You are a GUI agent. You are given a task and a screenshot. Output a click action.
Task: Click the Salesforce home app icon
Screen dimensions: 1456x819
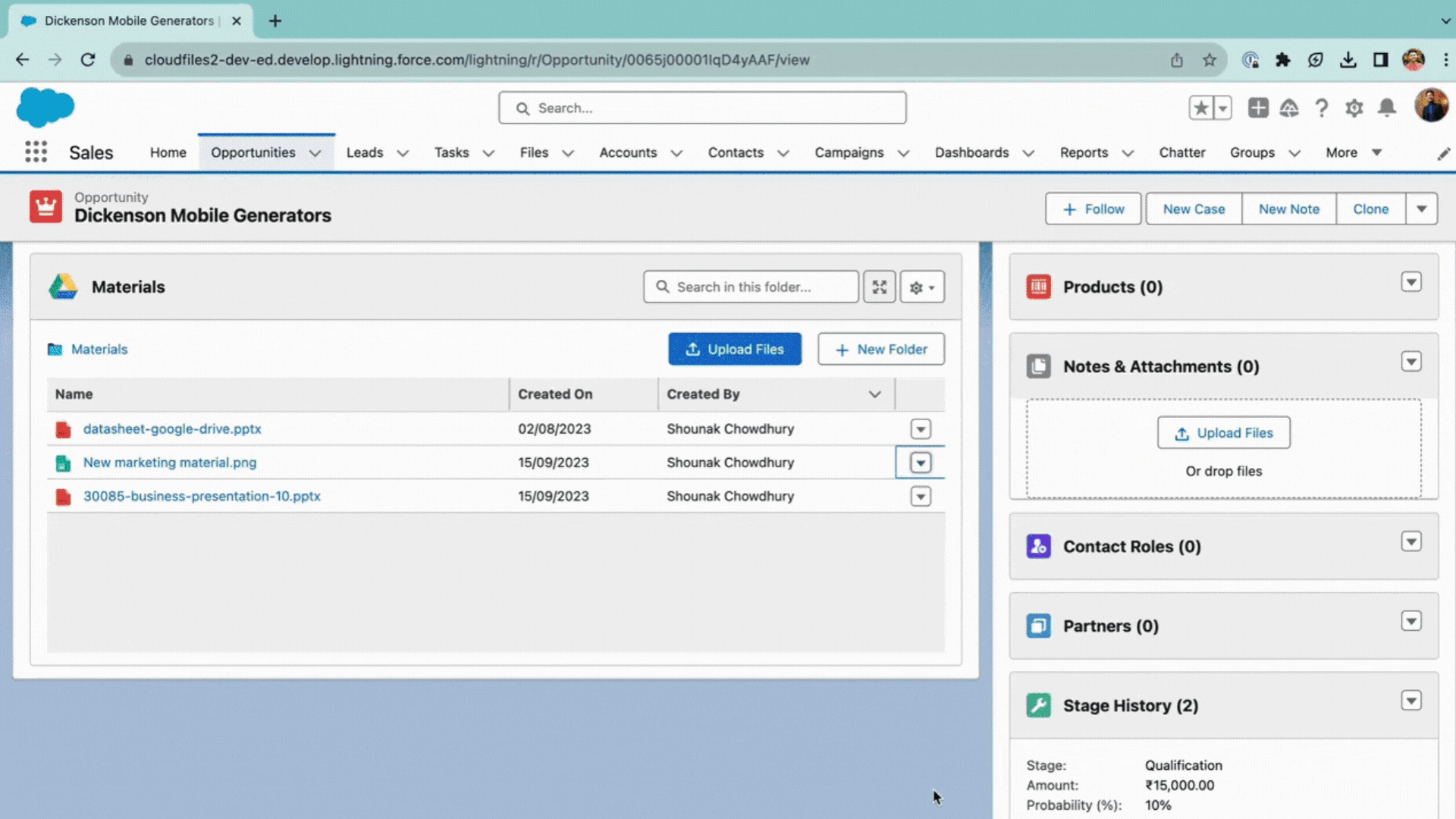point(46,107)
